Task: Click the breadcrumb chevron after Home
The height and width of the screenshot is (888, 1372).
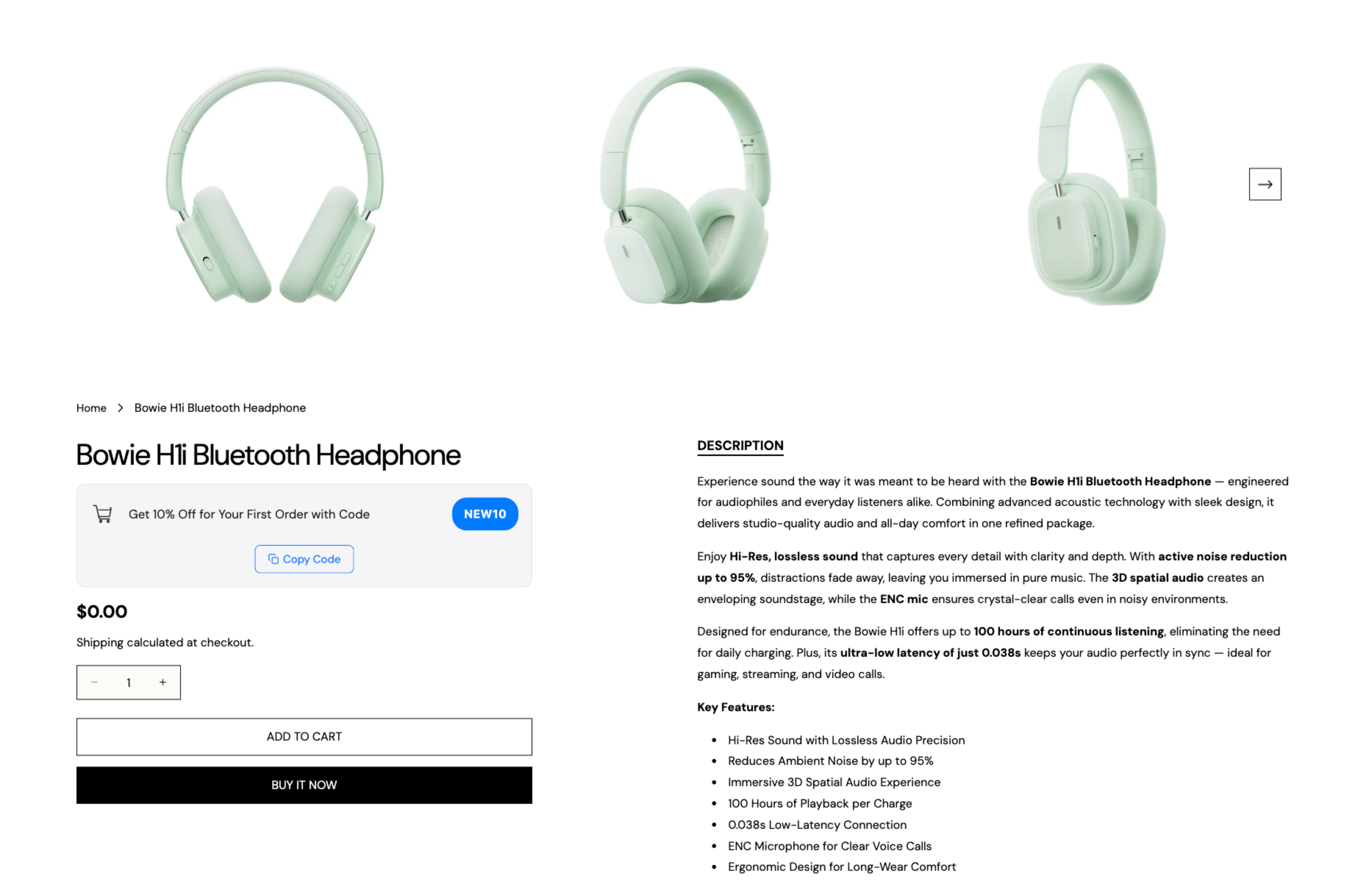Action: pyautogui.click(x=120, y=408)
